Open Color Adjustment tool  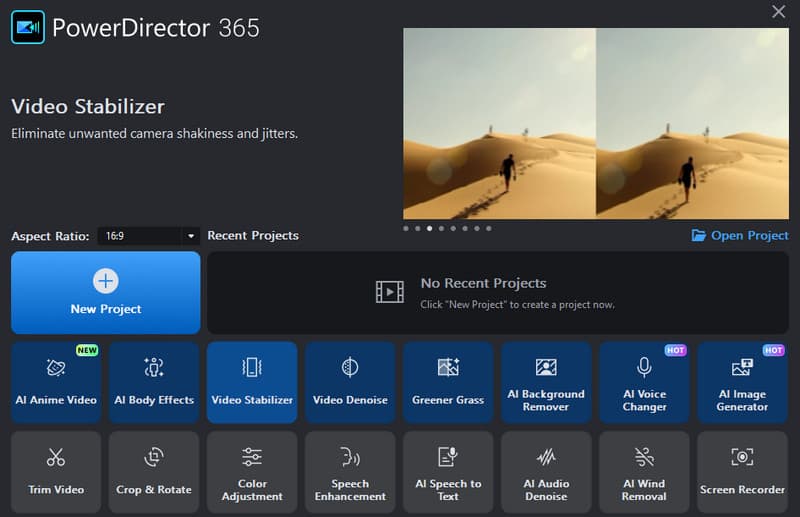tap(252, 472)
